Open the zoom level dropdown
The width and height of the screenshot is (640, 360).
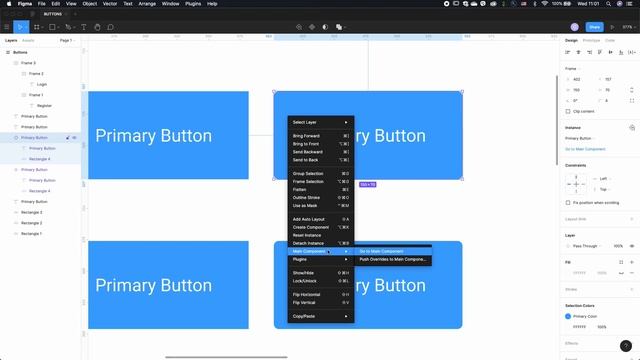629,27
